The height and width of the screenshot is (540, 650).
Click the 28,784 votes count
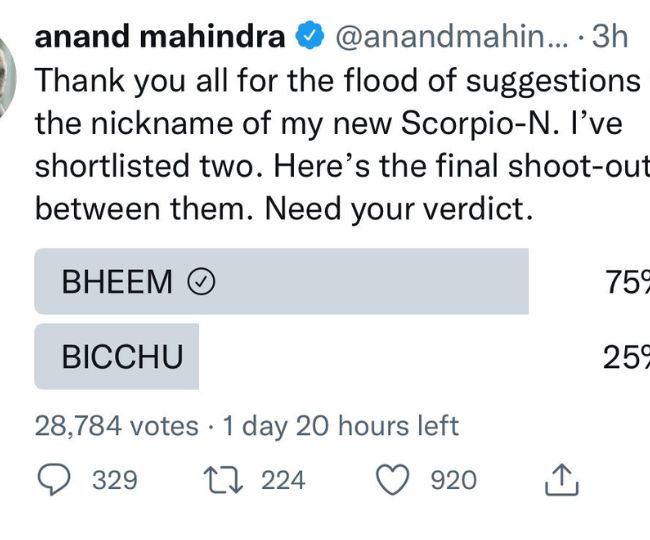click(x=116, y=426)
